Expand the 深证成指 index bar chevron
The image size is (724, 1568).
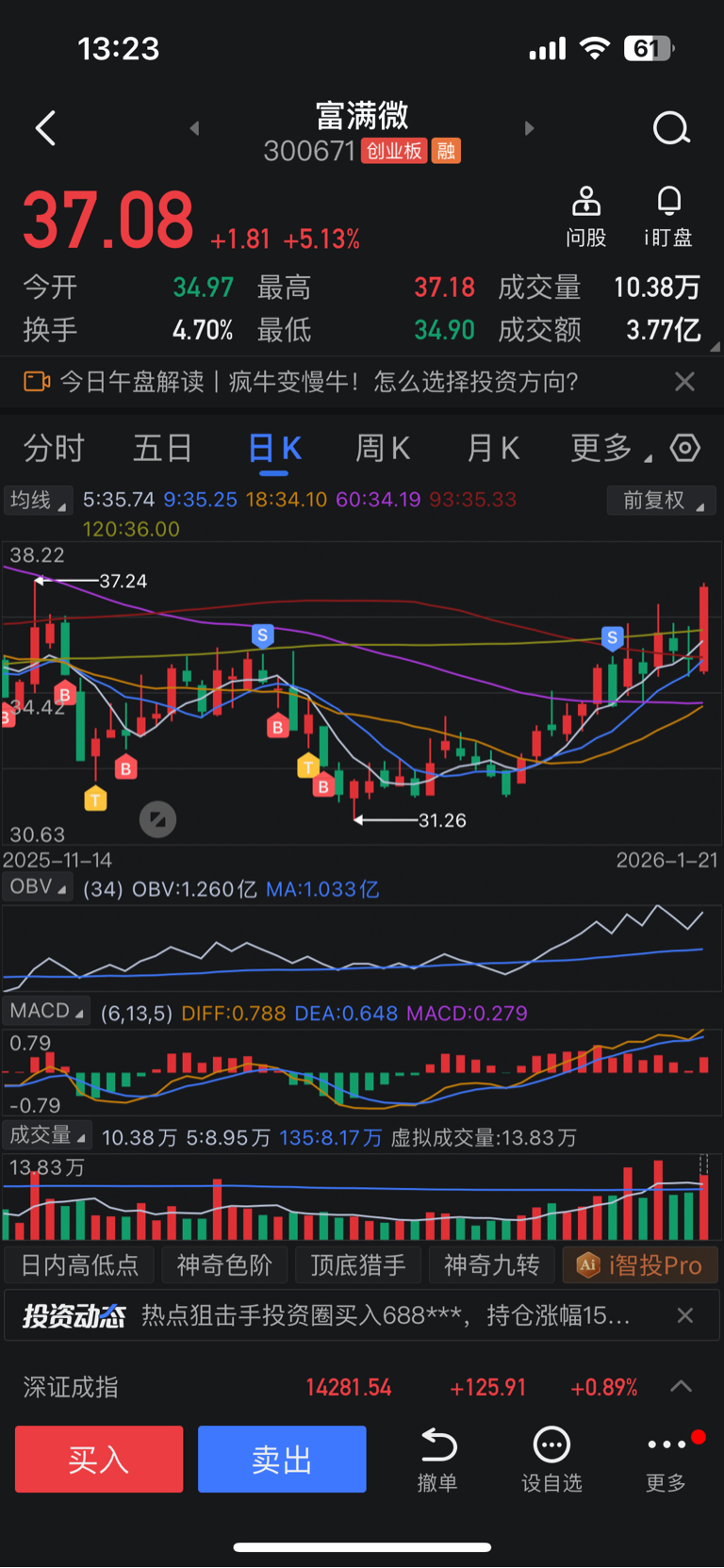681,1386
